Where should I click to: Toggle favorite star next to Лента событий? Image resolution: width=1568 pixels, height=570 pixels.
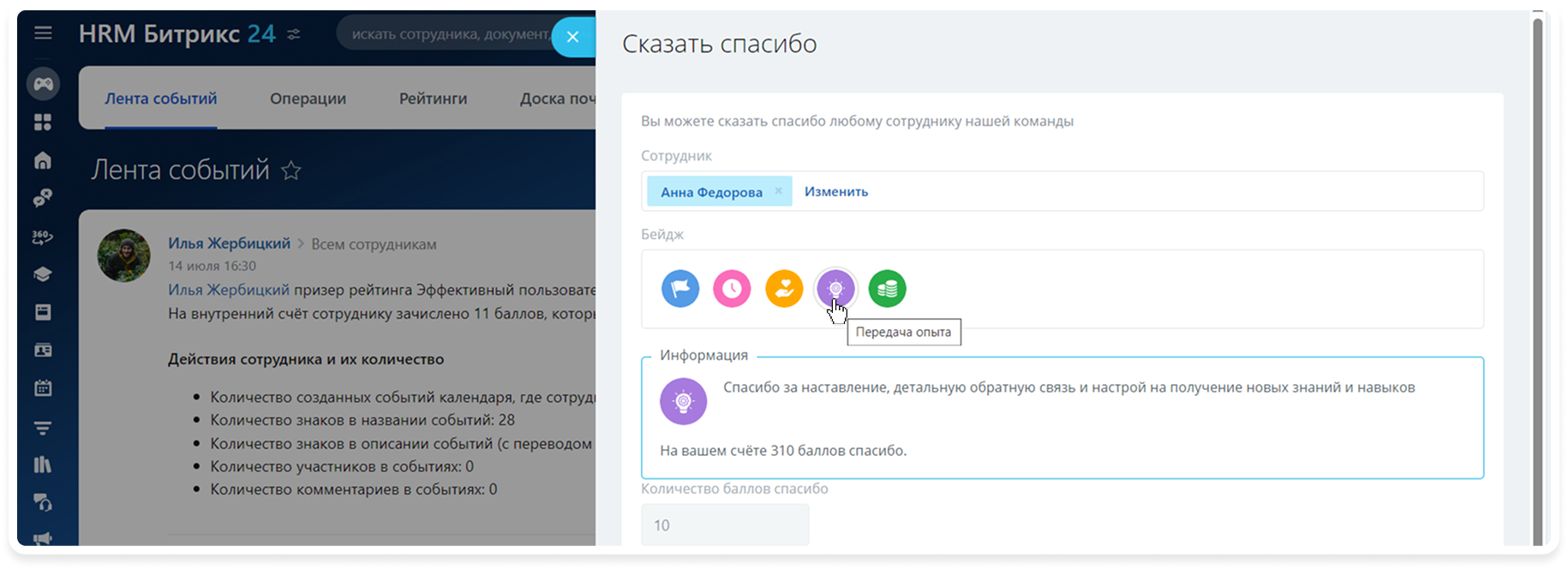point(291,171)
